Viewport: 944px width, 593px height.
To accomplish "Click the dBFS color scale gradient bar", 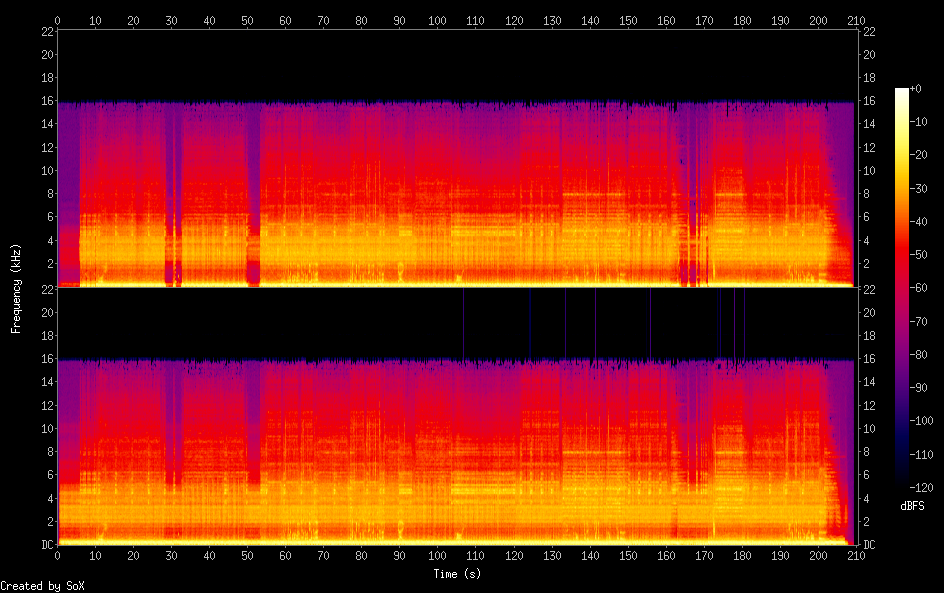I will (x=901, y=288).
